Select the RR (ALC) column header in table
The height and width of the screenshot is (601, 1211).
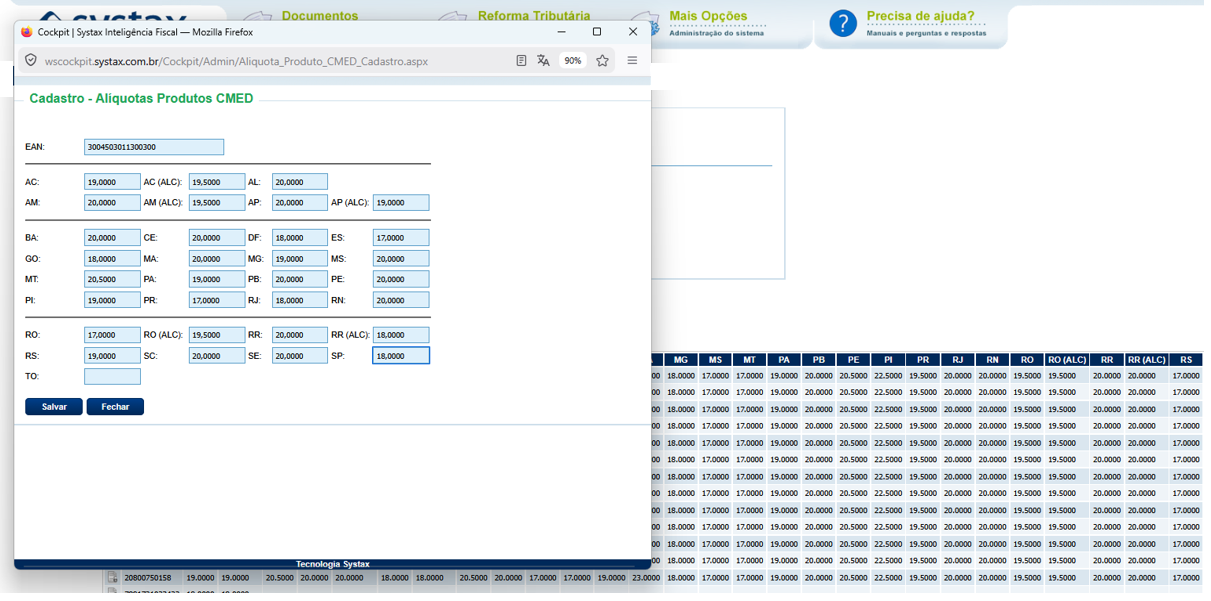[x=1146, y=360]
